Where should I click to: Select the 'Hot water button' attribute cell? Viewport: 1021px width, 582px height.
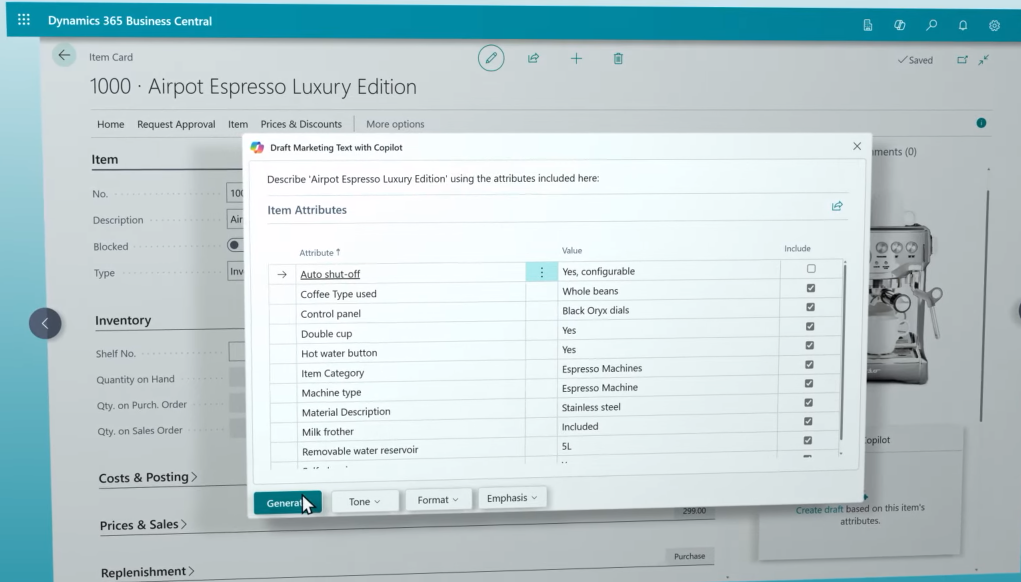point(412,353)
